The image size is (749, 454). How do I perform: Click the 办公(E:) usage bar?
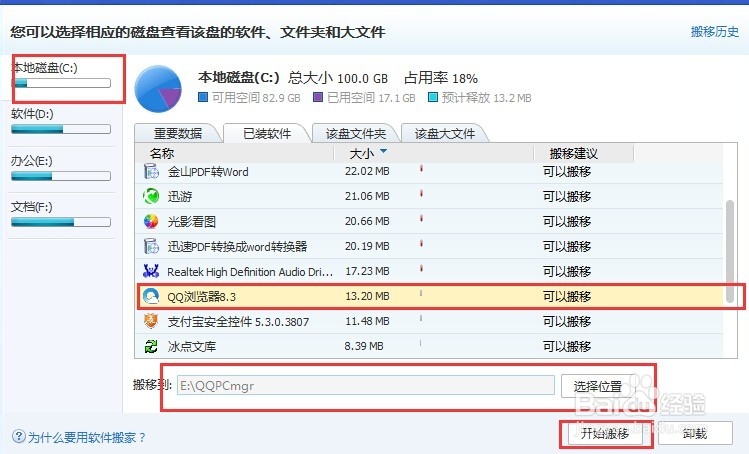coord(61,176)
